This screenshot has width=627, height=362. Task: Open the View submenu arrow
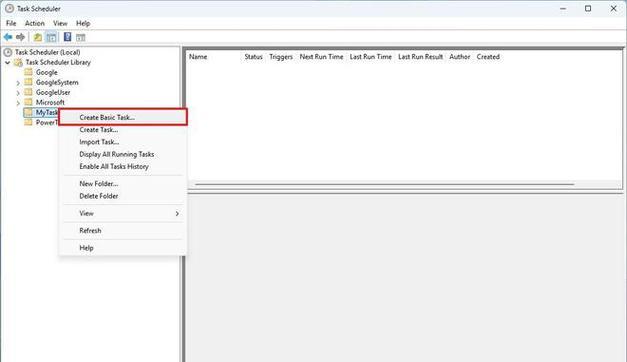click(177, 214)
